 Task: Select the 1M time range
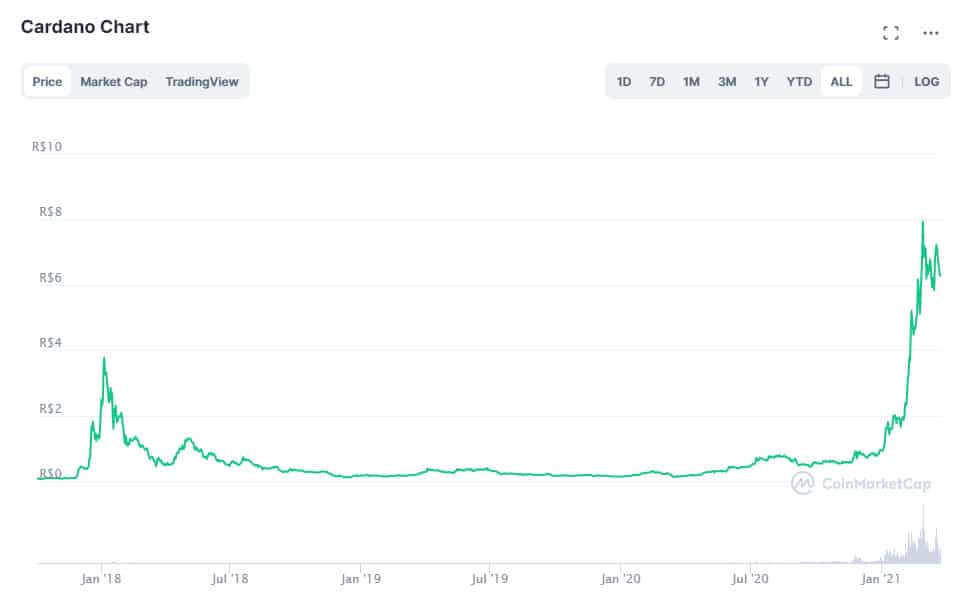tap(691, 81)
